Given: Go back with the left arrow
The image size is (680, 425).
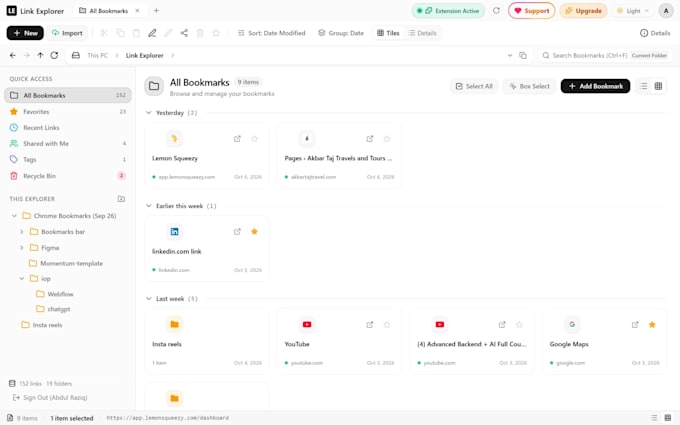Looking at the screenshot, I should (x=13, y=56).
